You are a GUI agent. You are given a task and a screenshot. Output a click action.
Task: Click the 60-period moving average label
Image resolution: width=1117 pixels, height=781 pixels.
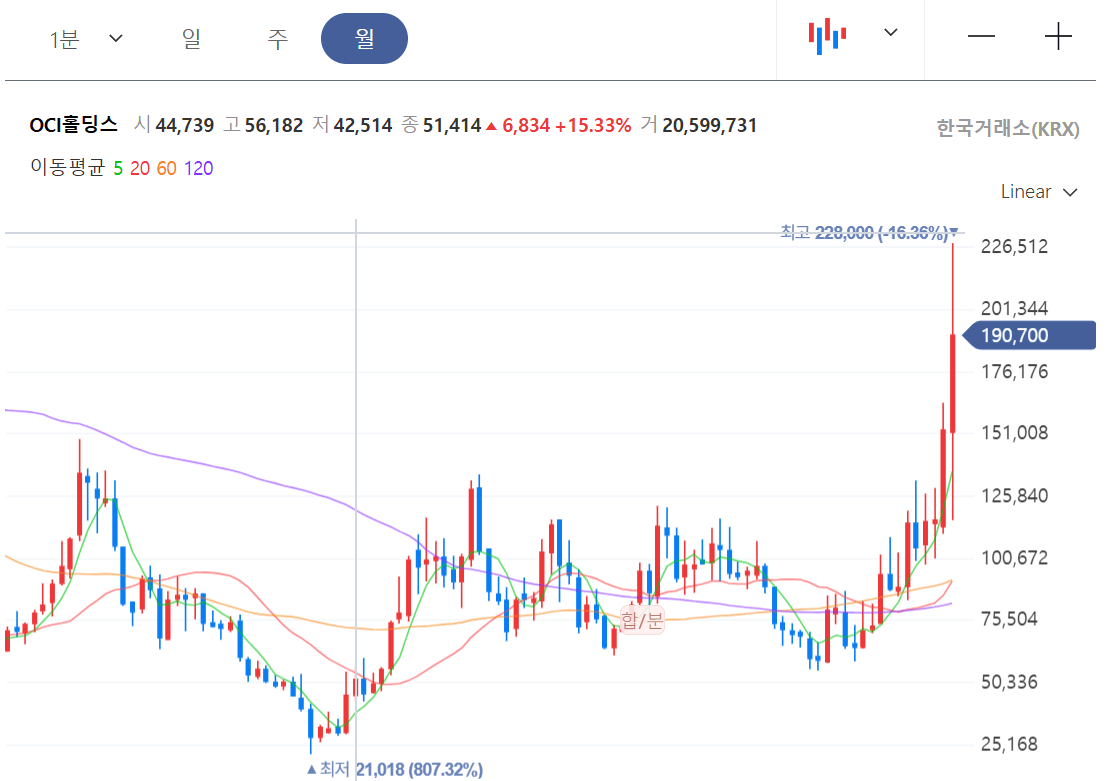pos(167,168)
